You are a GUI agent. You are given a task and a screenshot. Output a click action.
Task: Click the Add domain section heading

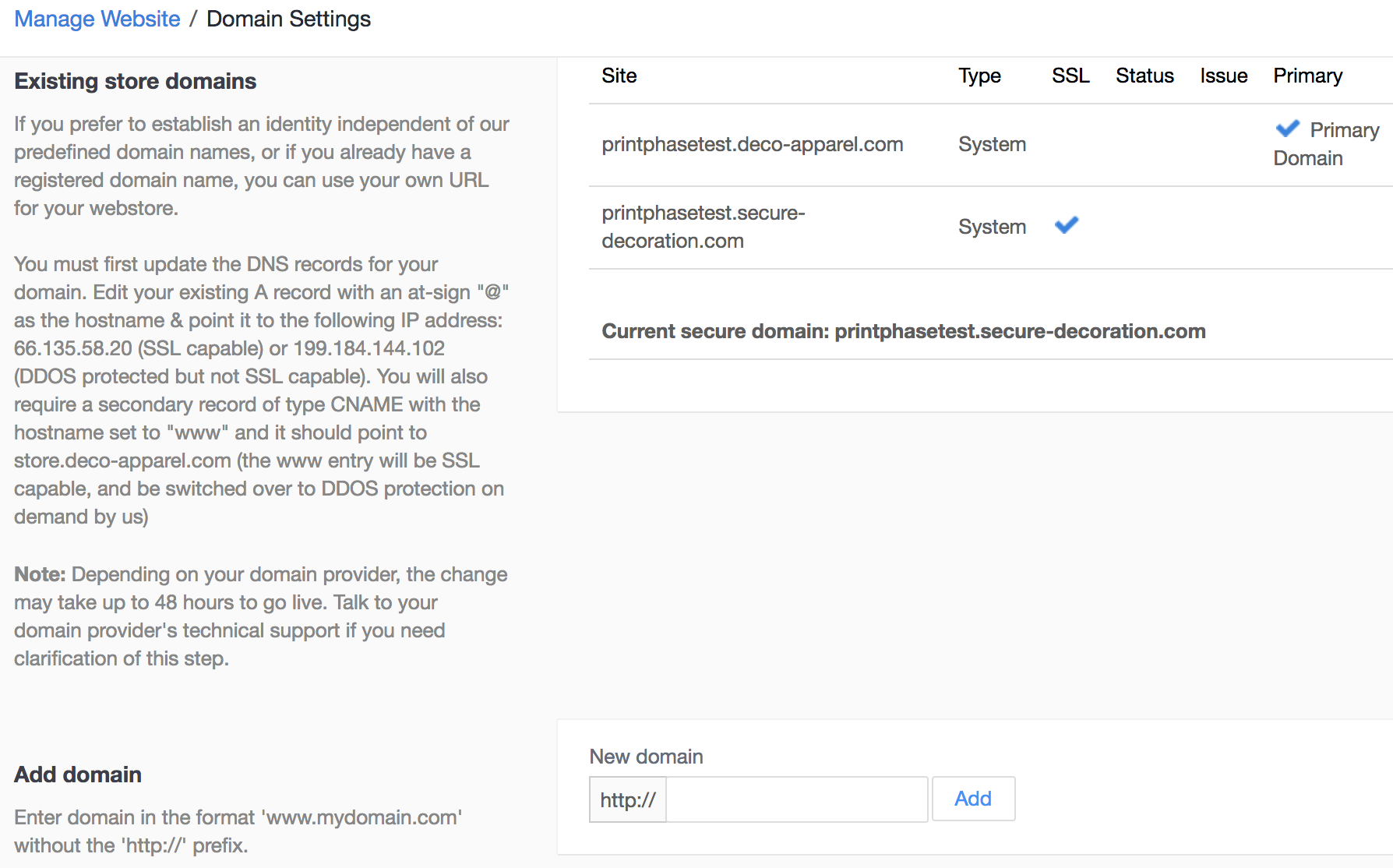78,774
